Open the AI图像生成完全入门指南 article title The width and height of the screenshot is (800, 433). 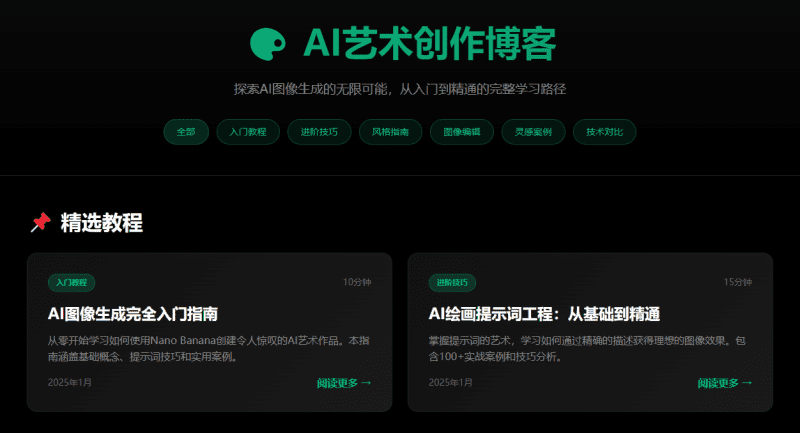133,314
